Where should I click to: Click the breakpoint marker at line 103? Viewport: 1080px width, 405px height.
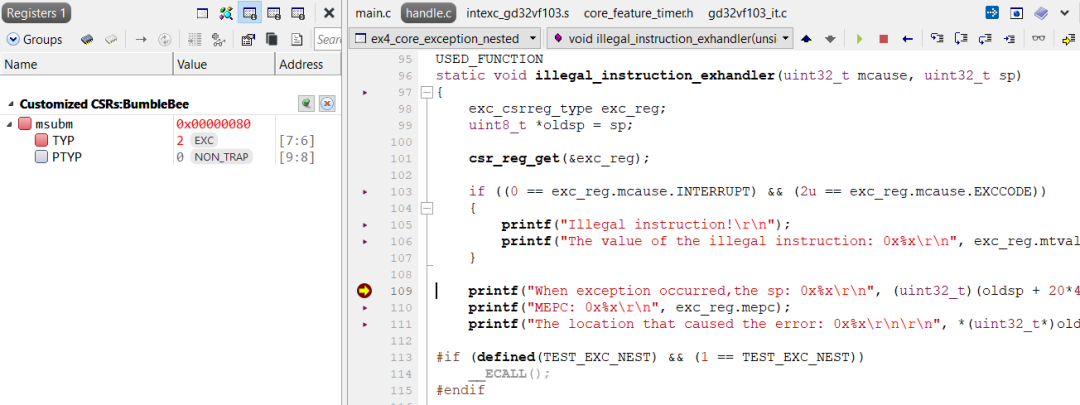click(x=365, y=191)
